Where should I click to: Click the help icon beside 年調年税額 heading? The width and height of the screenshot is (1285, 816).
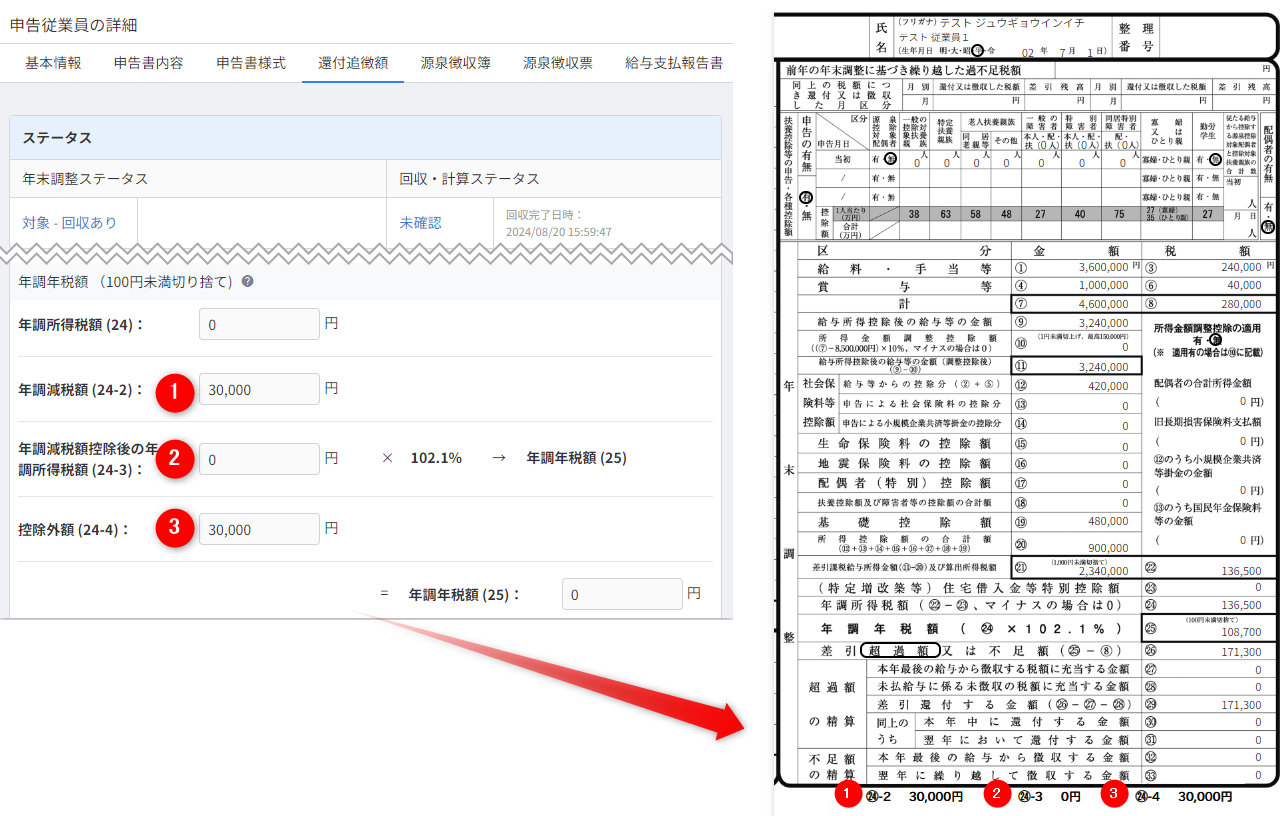(x=247, y=282)
